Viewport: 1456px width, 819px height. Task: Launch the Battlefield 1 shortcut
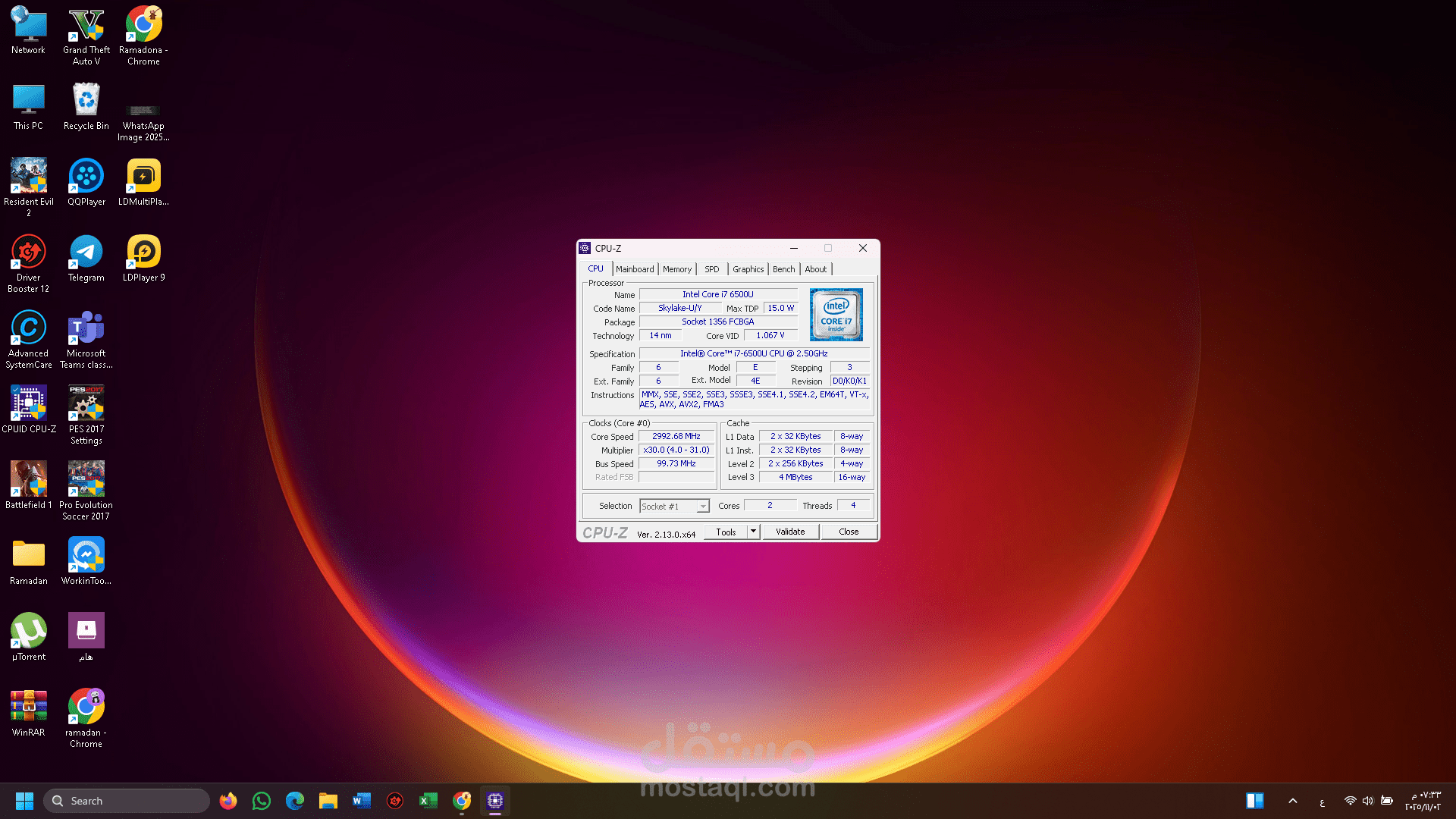(29, 485)
